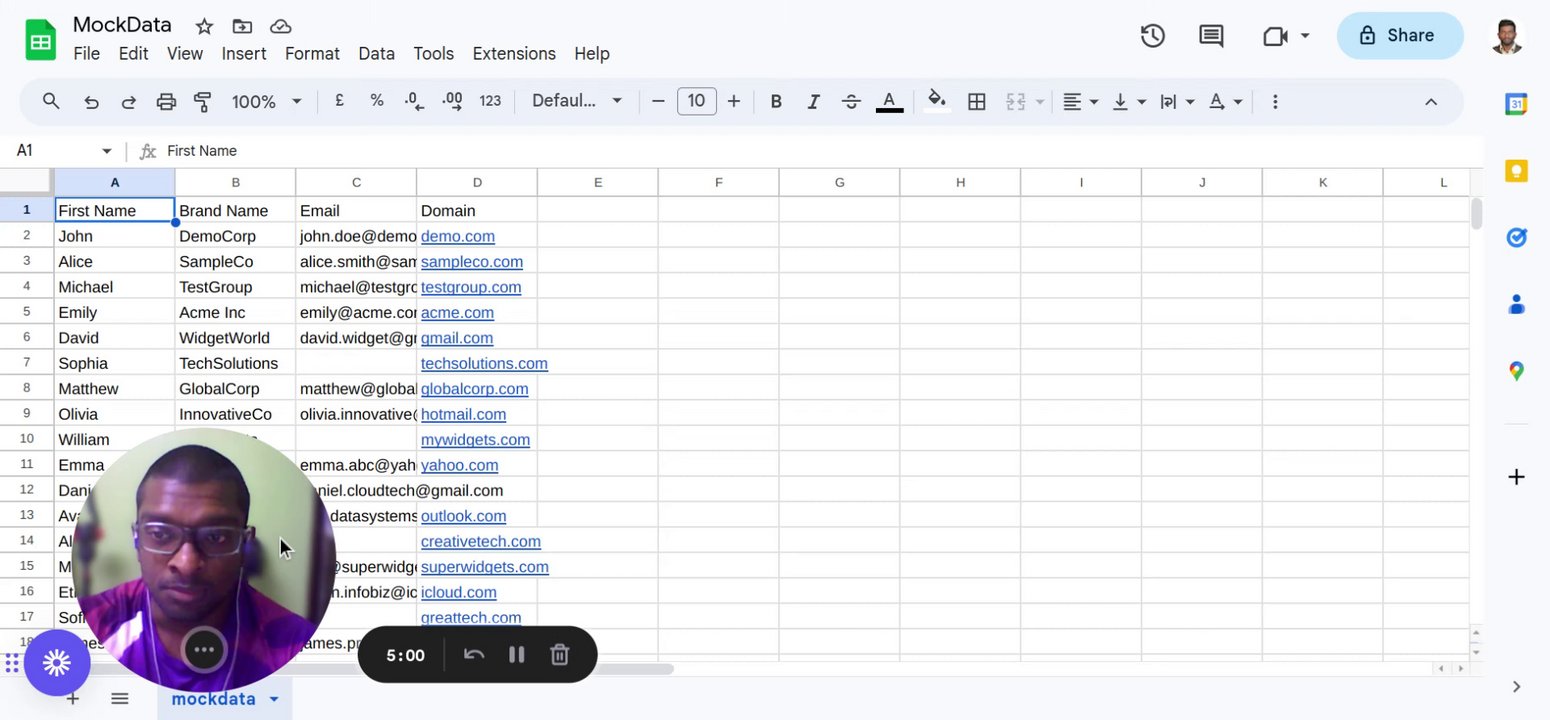Click the more toolbar options button
This screenshot has width=1550, height=720.
(x=1275, y=101)
